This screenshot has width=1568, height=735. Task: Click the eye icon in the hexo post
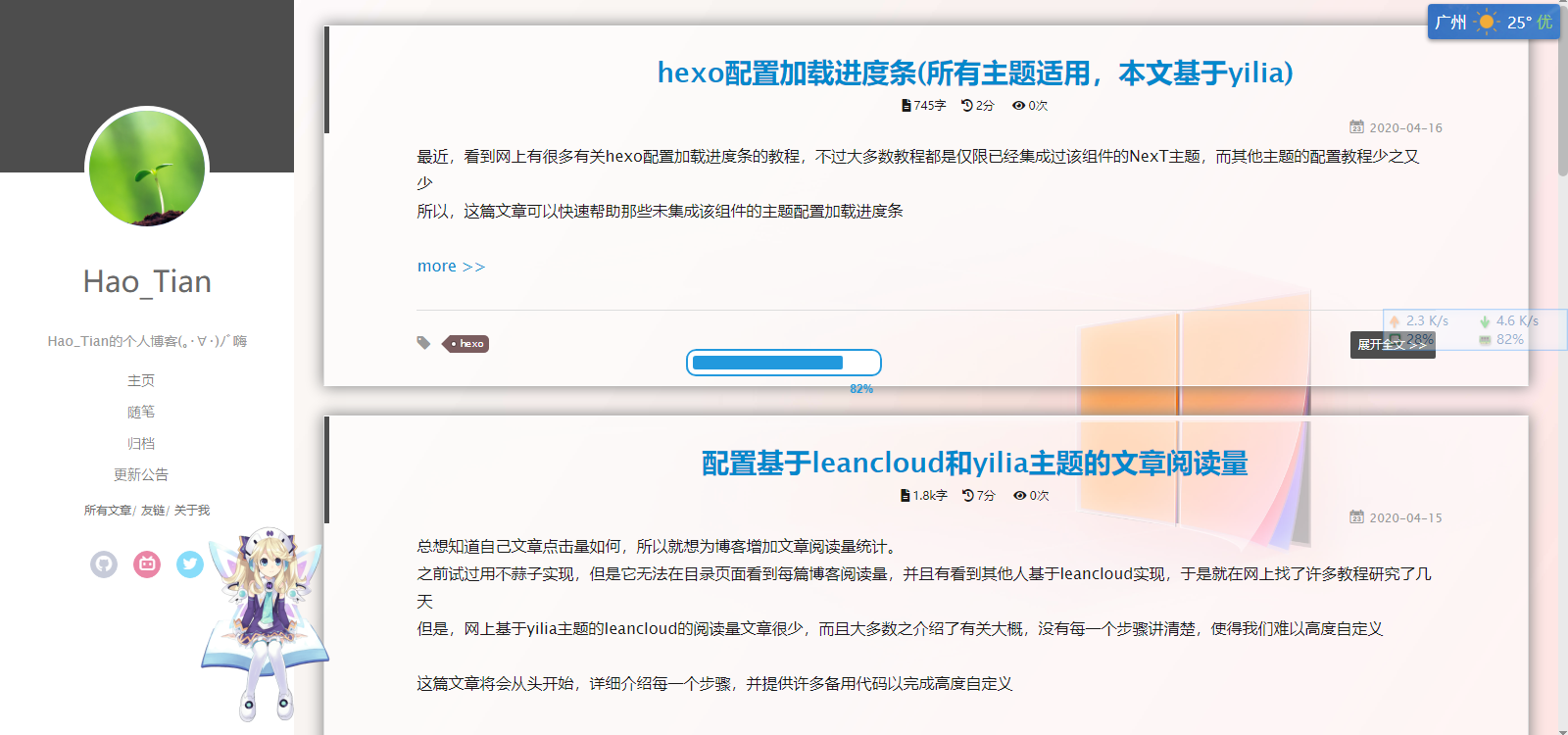point(1019,106)
